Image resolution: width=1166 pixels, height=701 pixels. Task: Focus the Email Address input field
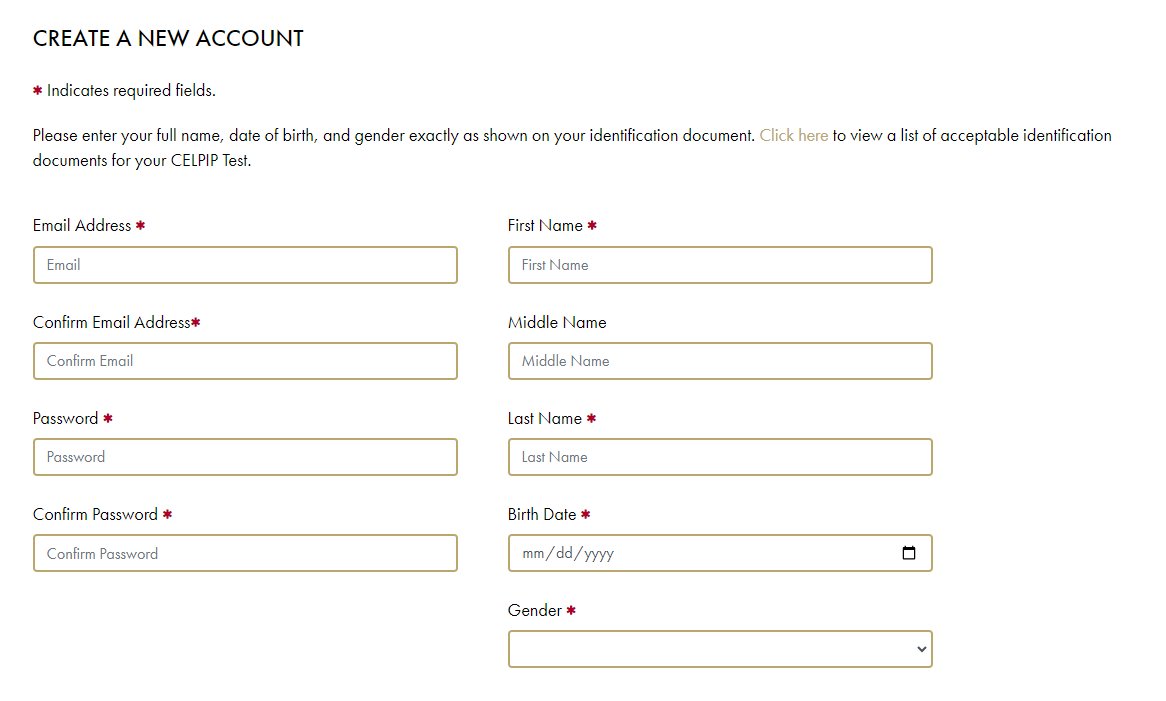click(x=245, y=265)
